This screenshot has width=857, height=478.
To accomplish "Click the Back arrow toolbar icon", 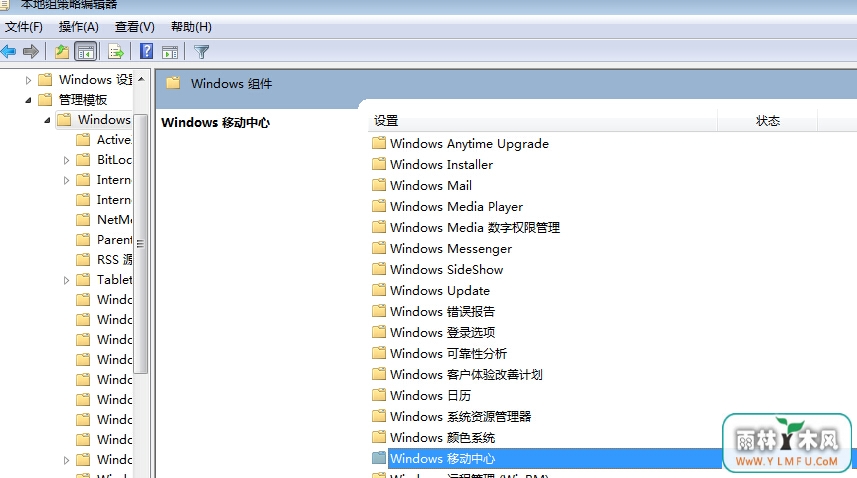I will pyautogui.click(x=8, y=52).
